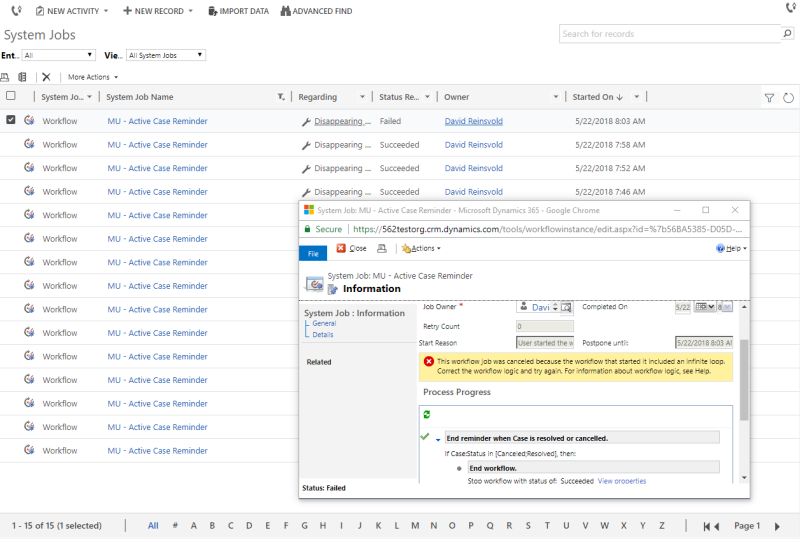Filter index by All
This screenshot has height=542, width=800.
point(153,526)
